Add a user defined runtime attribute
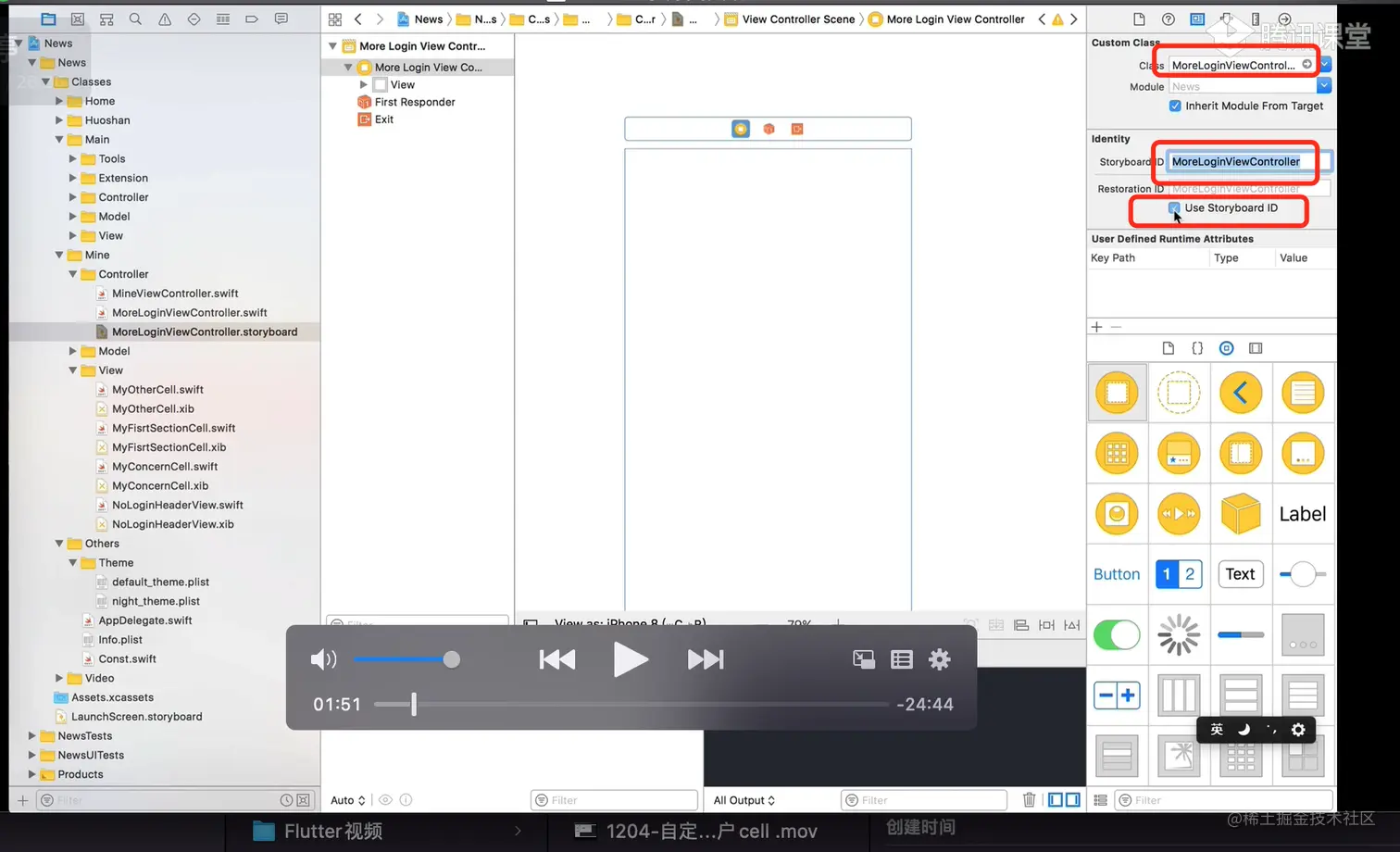 [x=1097, y=327]
